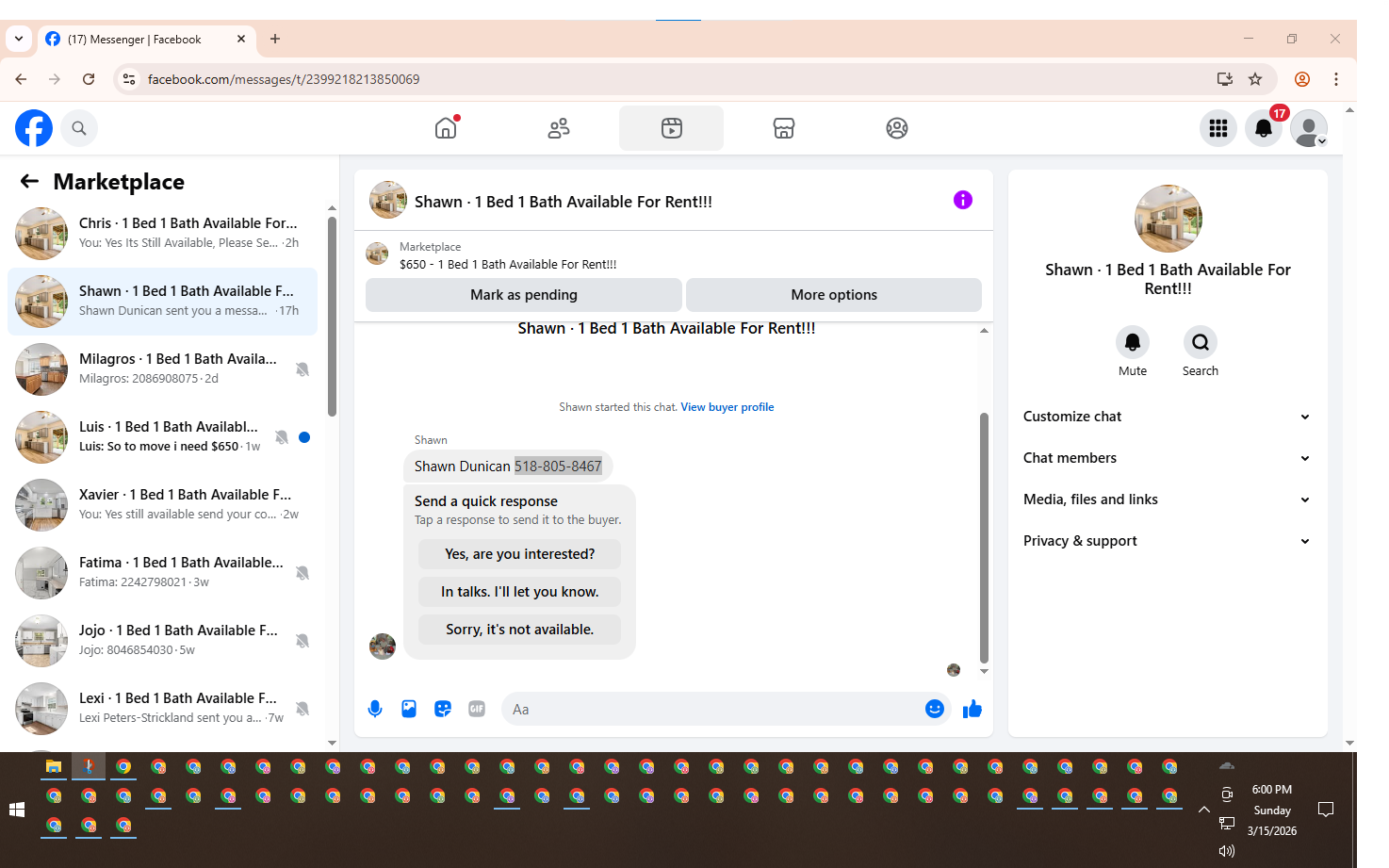
Task: Go back using the Marketplace back arrow
Action: pos(30,181)
